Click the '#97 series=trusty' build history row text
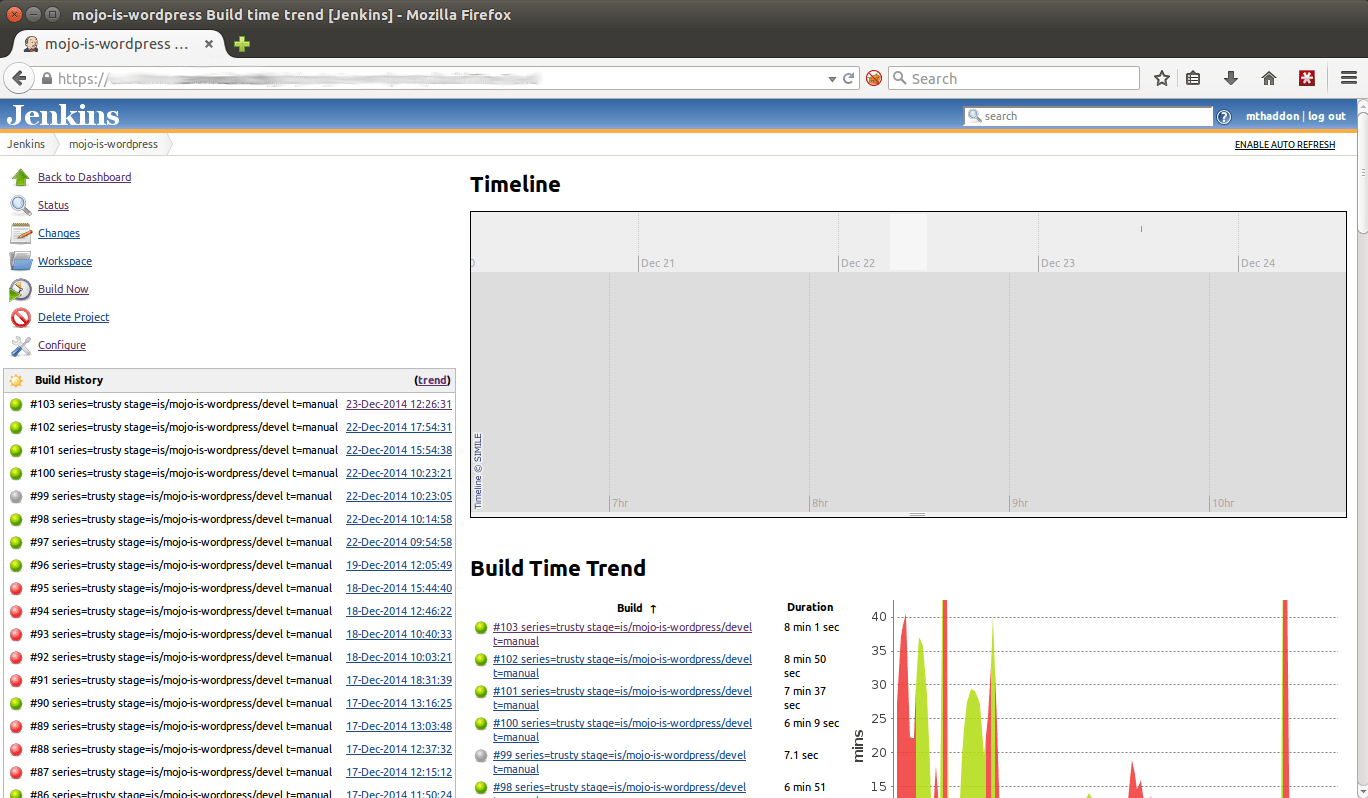1368x798 pixels. click(181, 543)
